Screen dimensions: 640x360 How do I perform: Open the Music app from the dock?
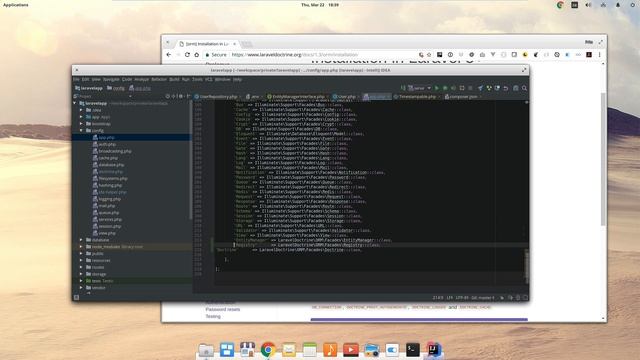[x=330, y=350]
